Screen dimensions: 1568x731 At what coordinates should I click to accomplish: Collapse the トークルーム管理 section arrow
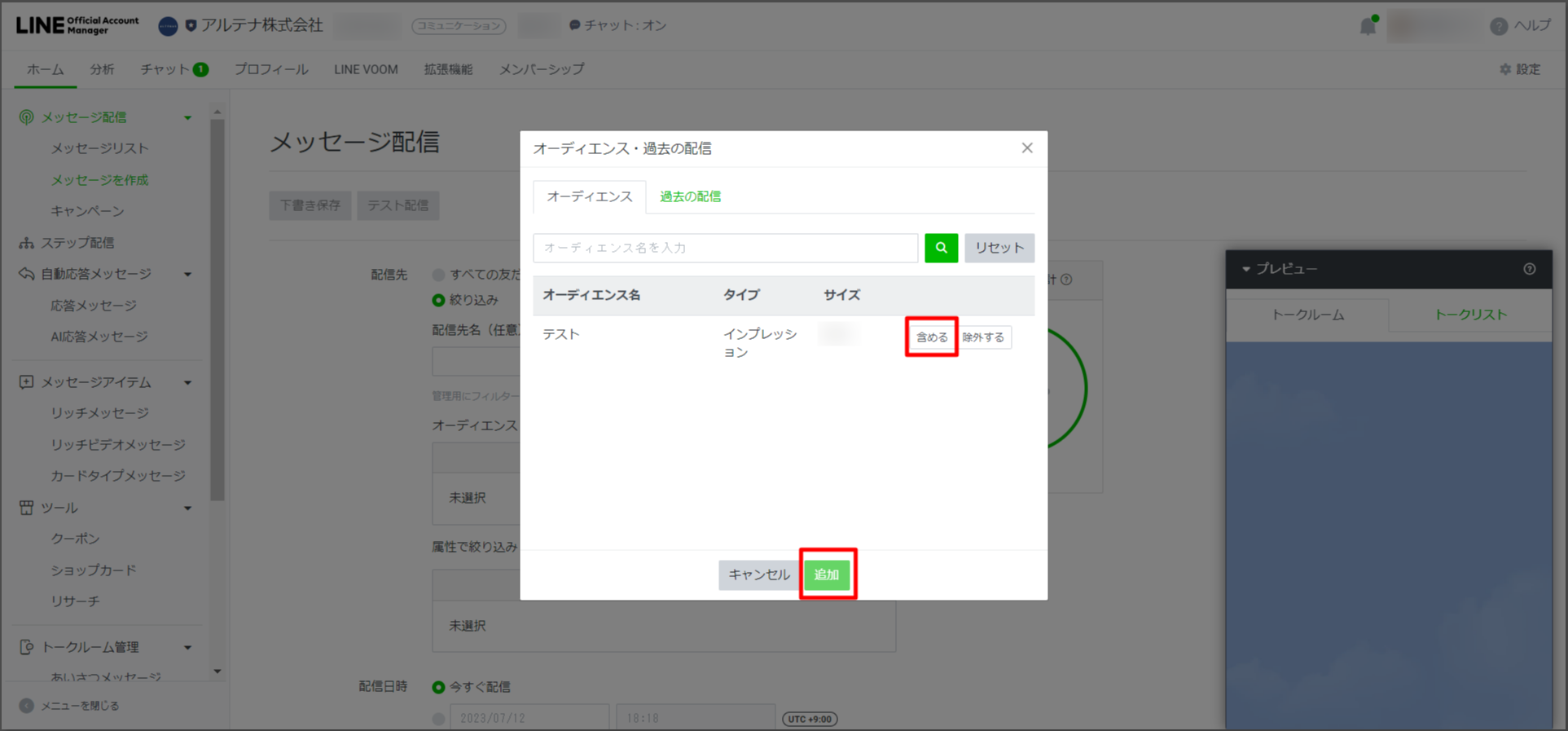(x=188, y=648)
